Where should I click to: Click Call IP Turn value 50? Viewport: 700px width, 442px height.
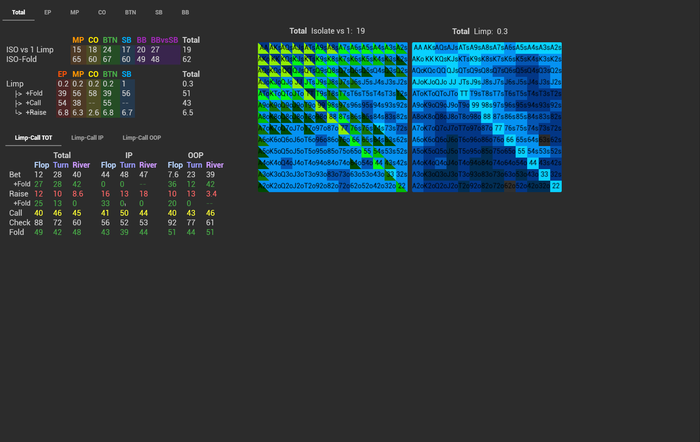124,213
